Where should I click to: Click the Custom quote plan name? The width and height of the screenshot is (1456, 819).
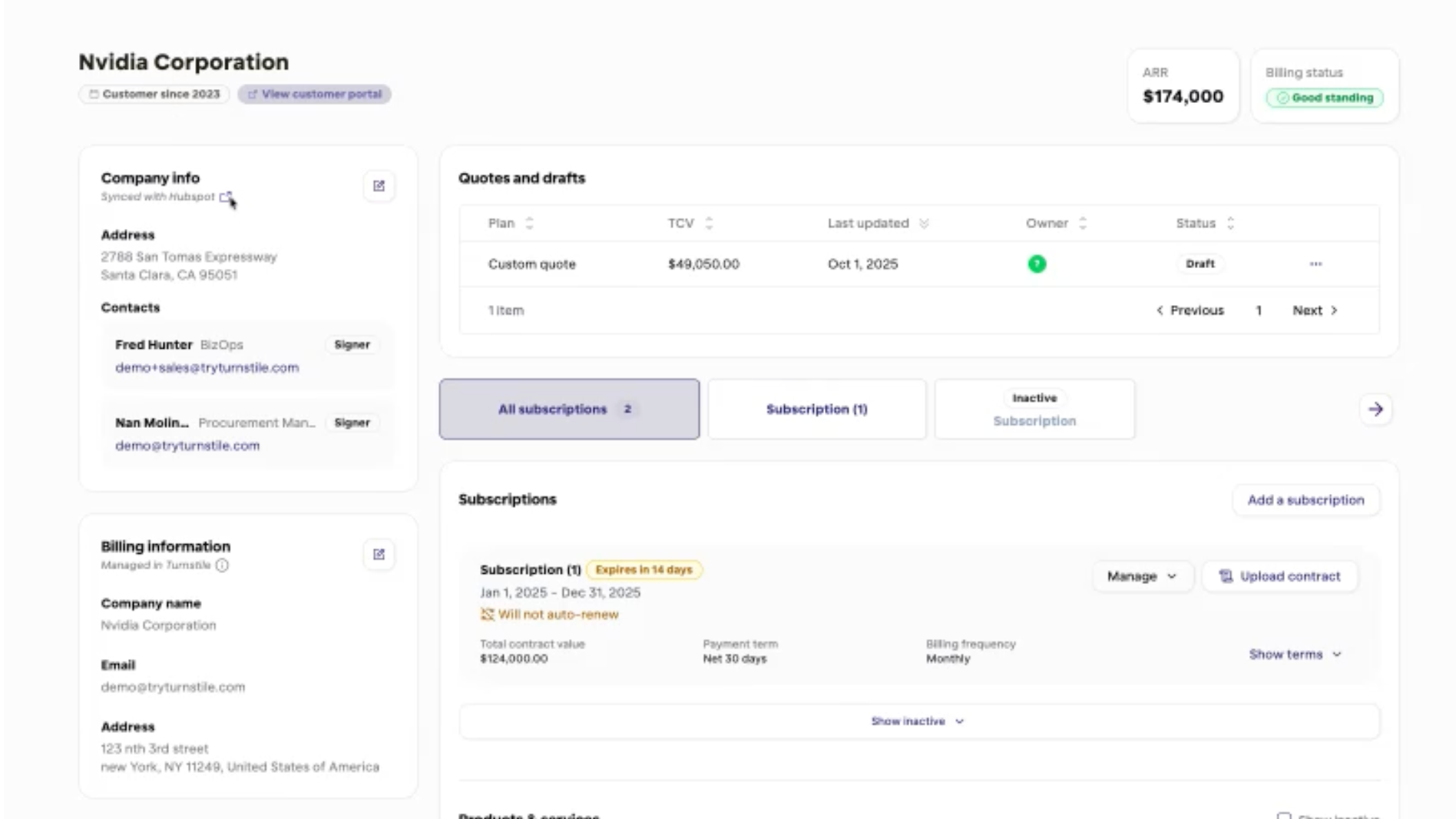(x=531, y=264)
